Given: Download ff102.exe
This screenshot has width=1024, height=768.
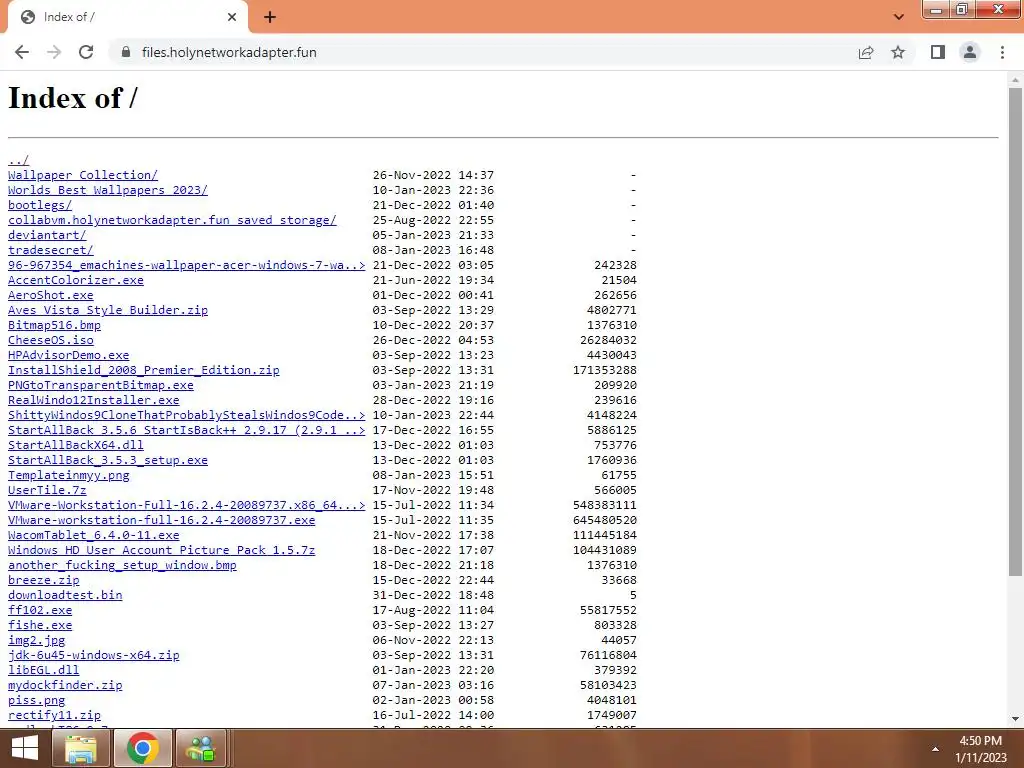Looking at the screenshot, I should (x=40, y=611).
